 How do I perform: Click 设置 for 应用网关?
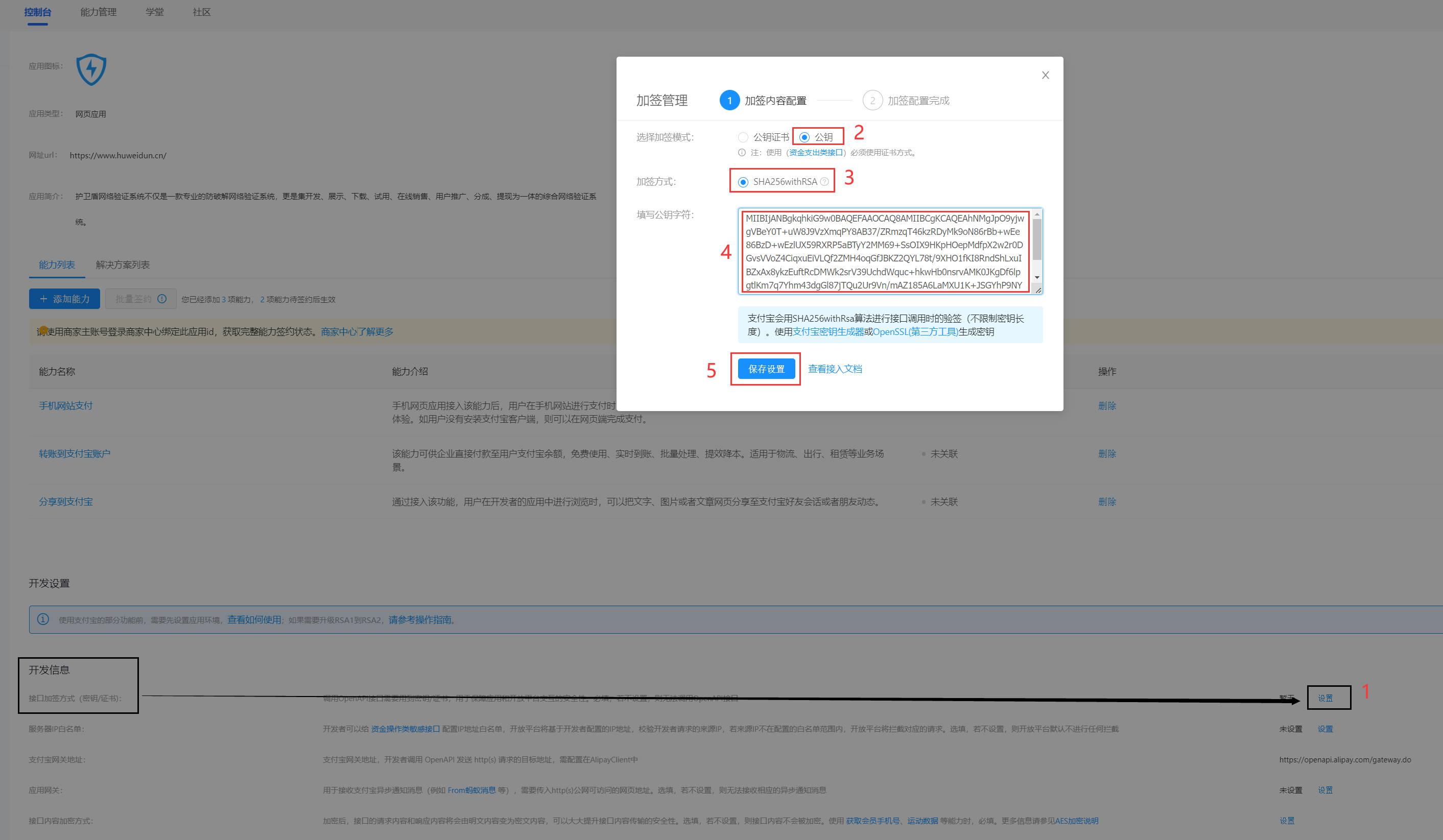pos(1325,790)
